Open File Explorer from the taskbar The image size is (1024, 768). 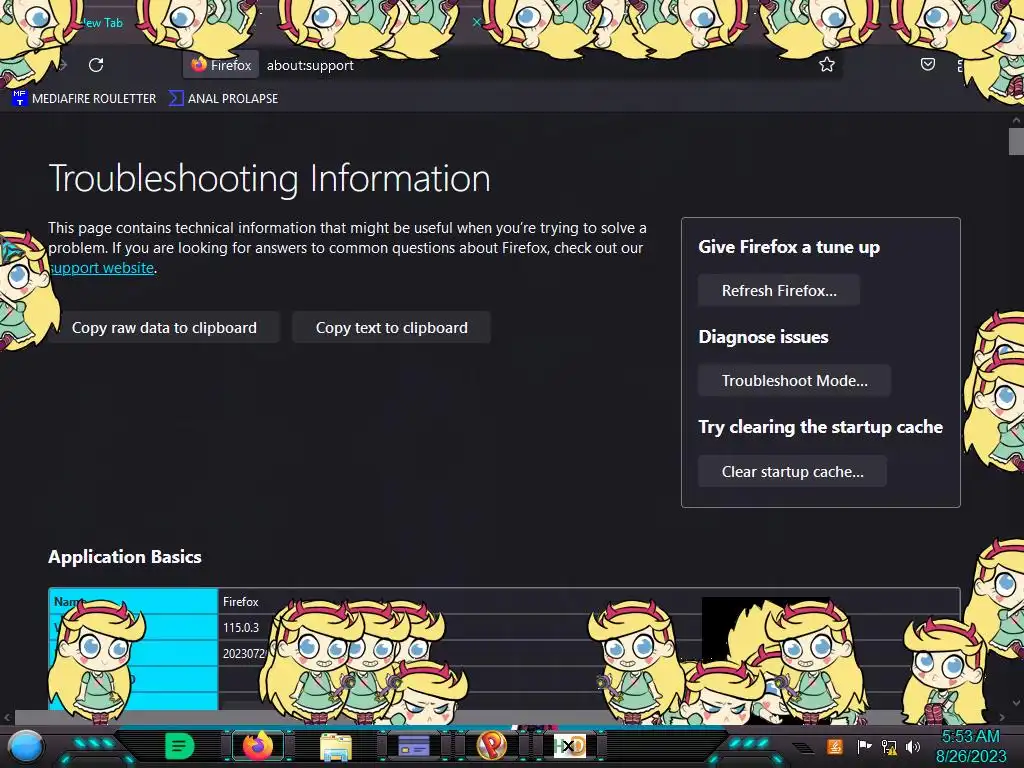click(x=336, y=746)
